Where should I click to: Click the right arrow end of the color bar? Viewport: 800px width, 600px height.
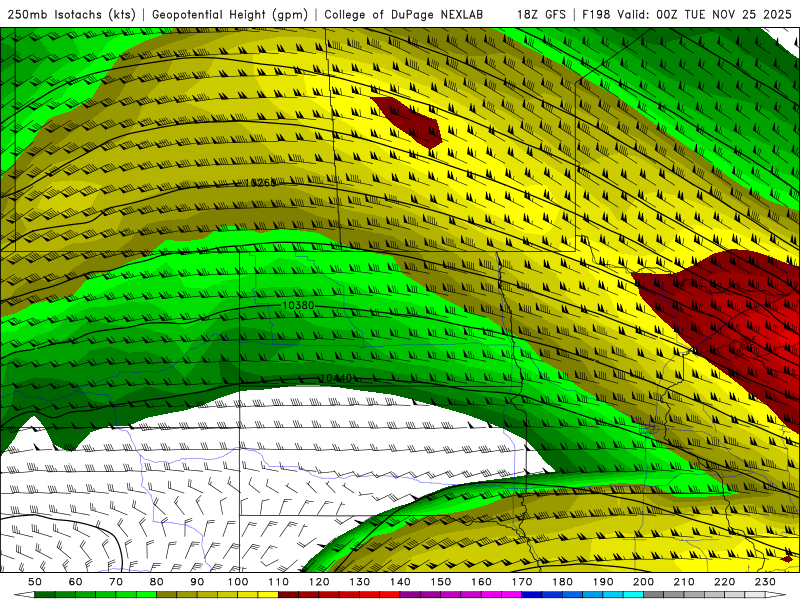[x=776, y=595]
